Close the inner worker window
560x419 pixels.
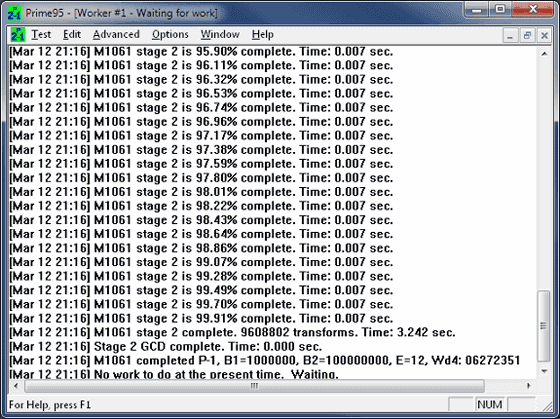[544, 35]
